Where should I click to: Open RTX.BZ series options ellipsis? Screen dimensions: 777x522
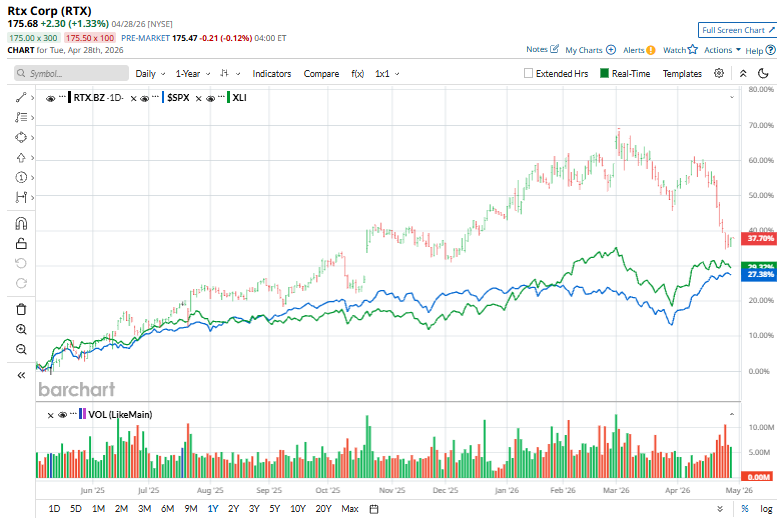(62, 96)
